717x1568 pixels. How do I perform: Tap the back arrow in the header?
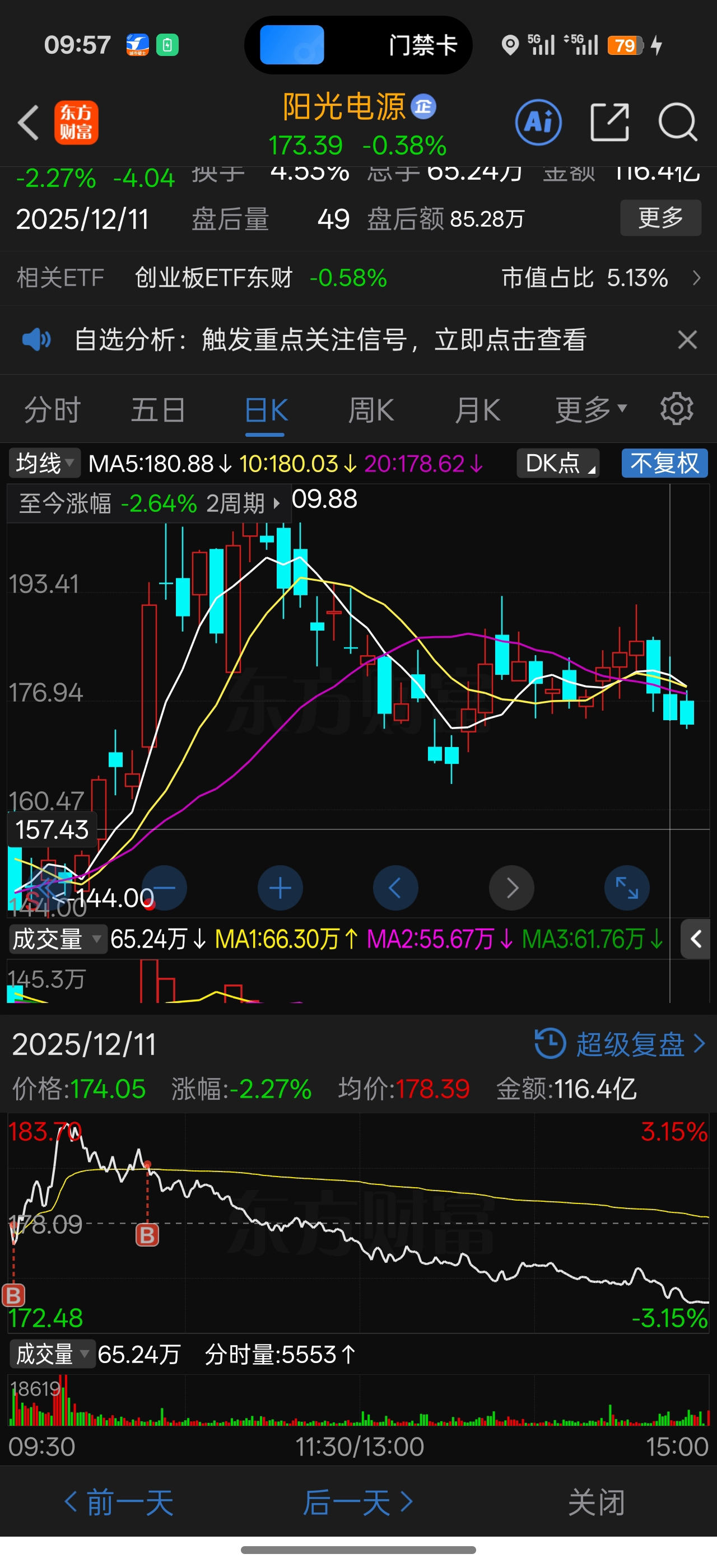coord(29,122)
